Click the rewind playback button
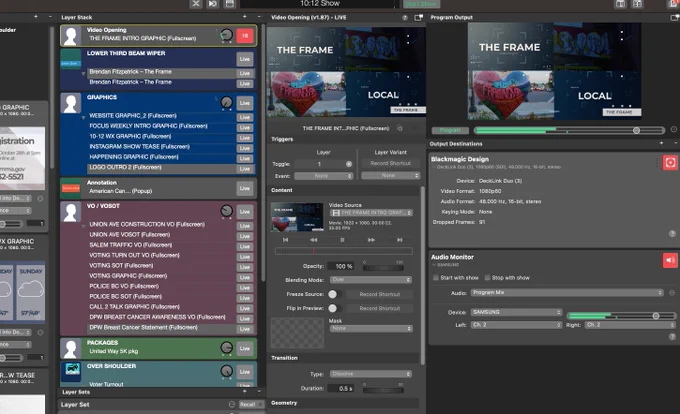 (x=314, y=240)
